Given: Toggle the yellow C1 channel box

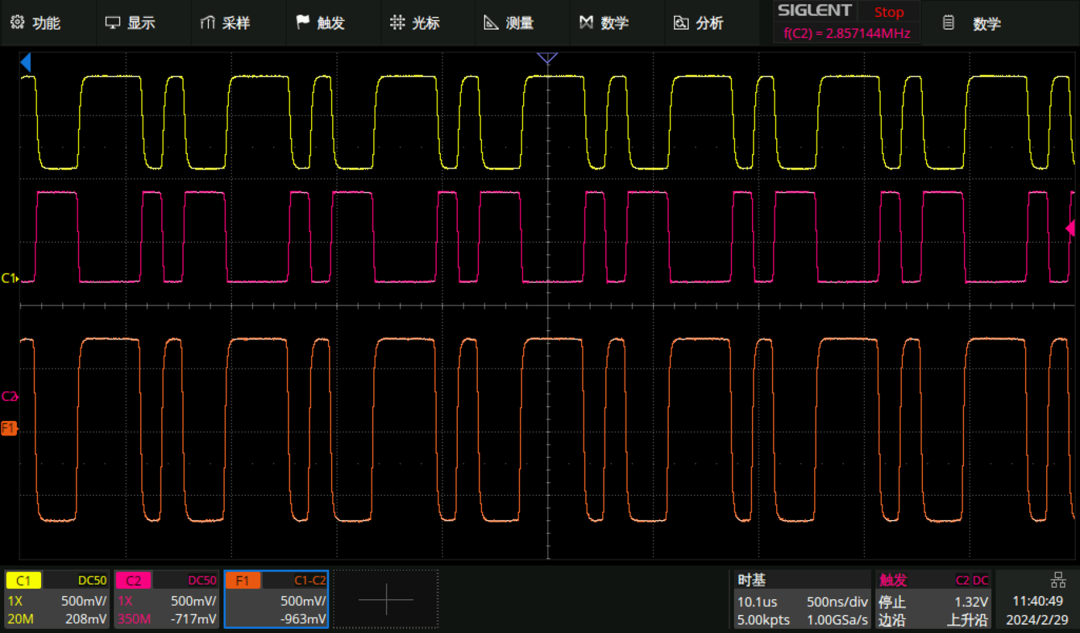Looking at the screenshot, I should (56, 599).
